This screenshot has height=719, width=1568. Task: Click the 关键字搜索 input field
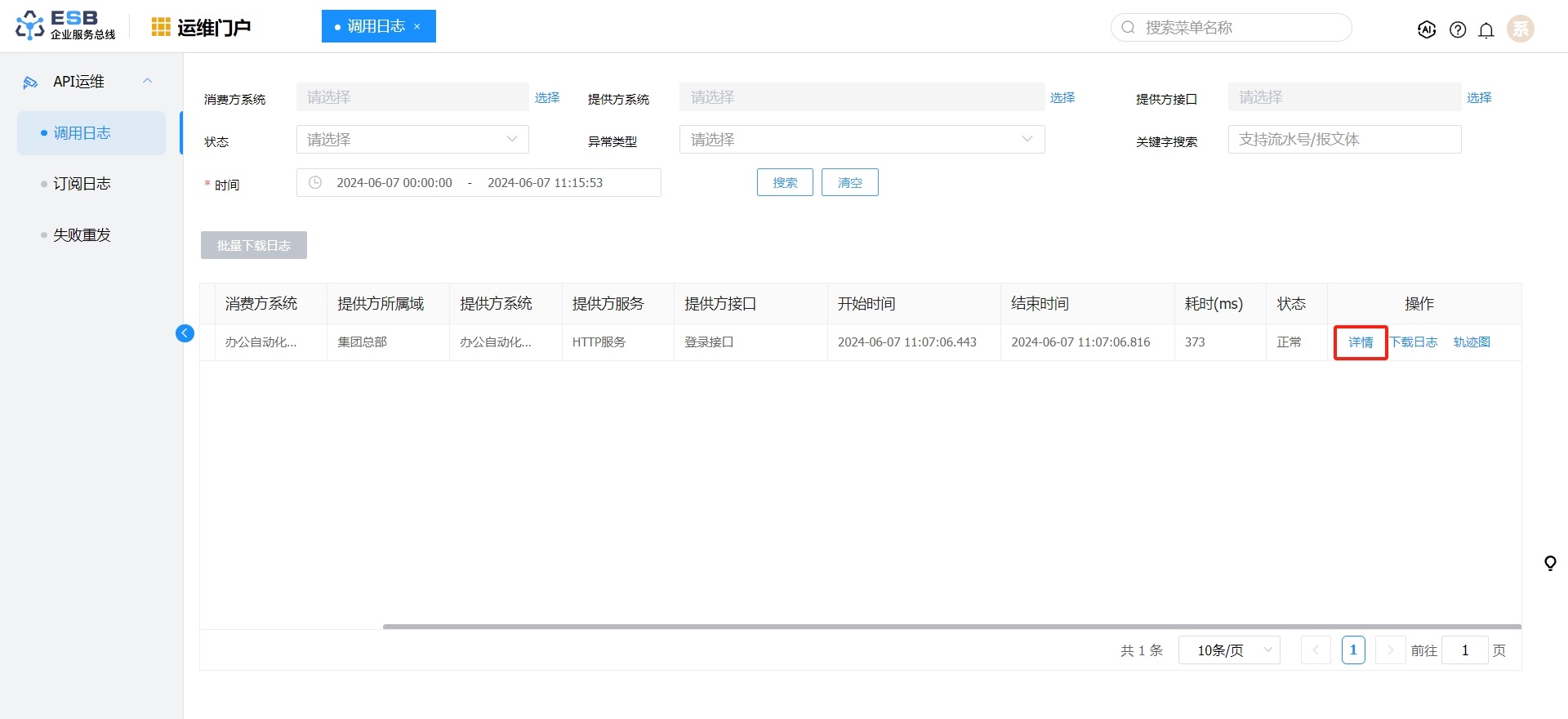pos(1344,140)
